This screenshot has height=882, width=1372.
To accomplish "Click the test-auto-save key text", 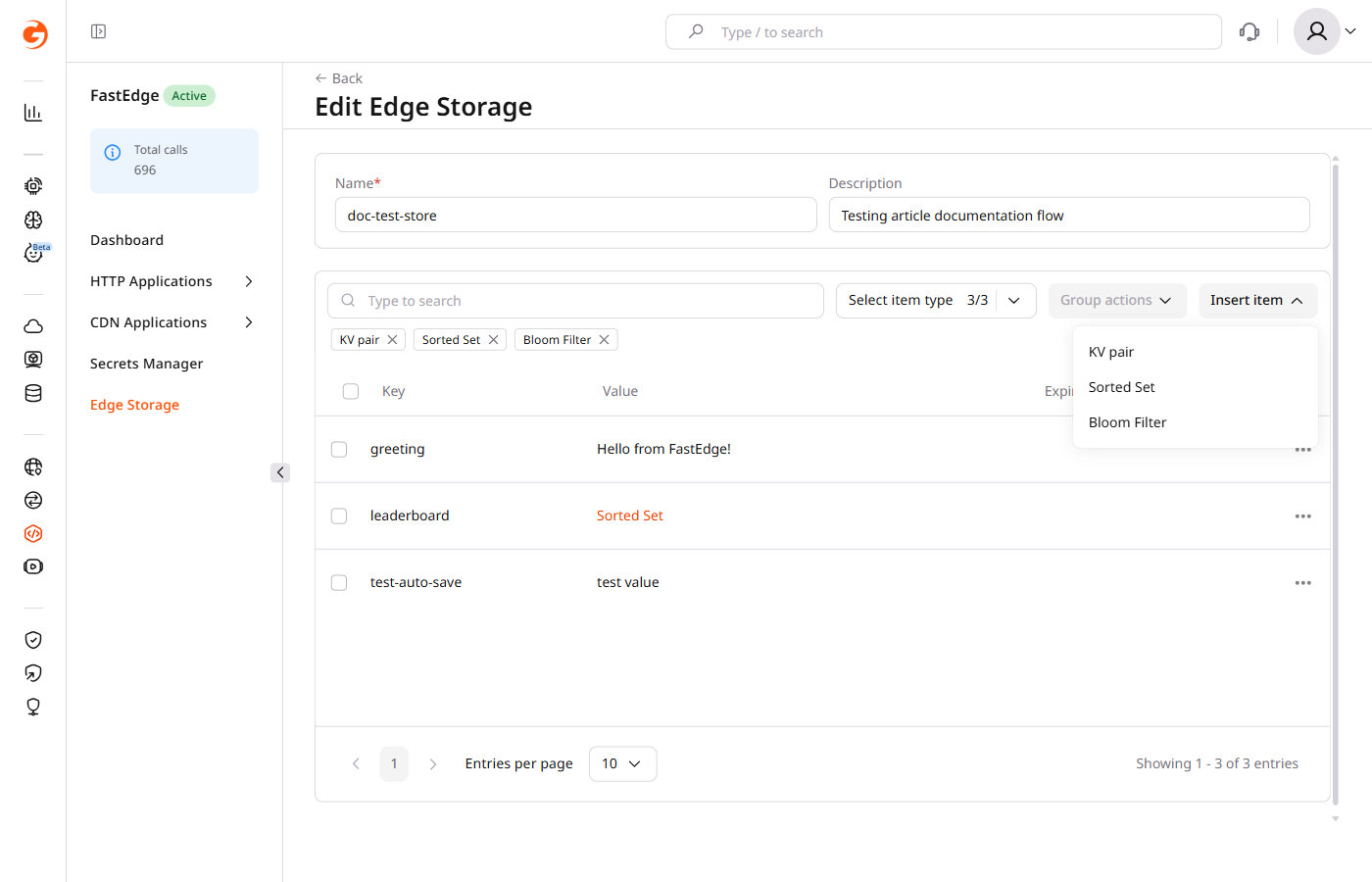I will (416, 582).
